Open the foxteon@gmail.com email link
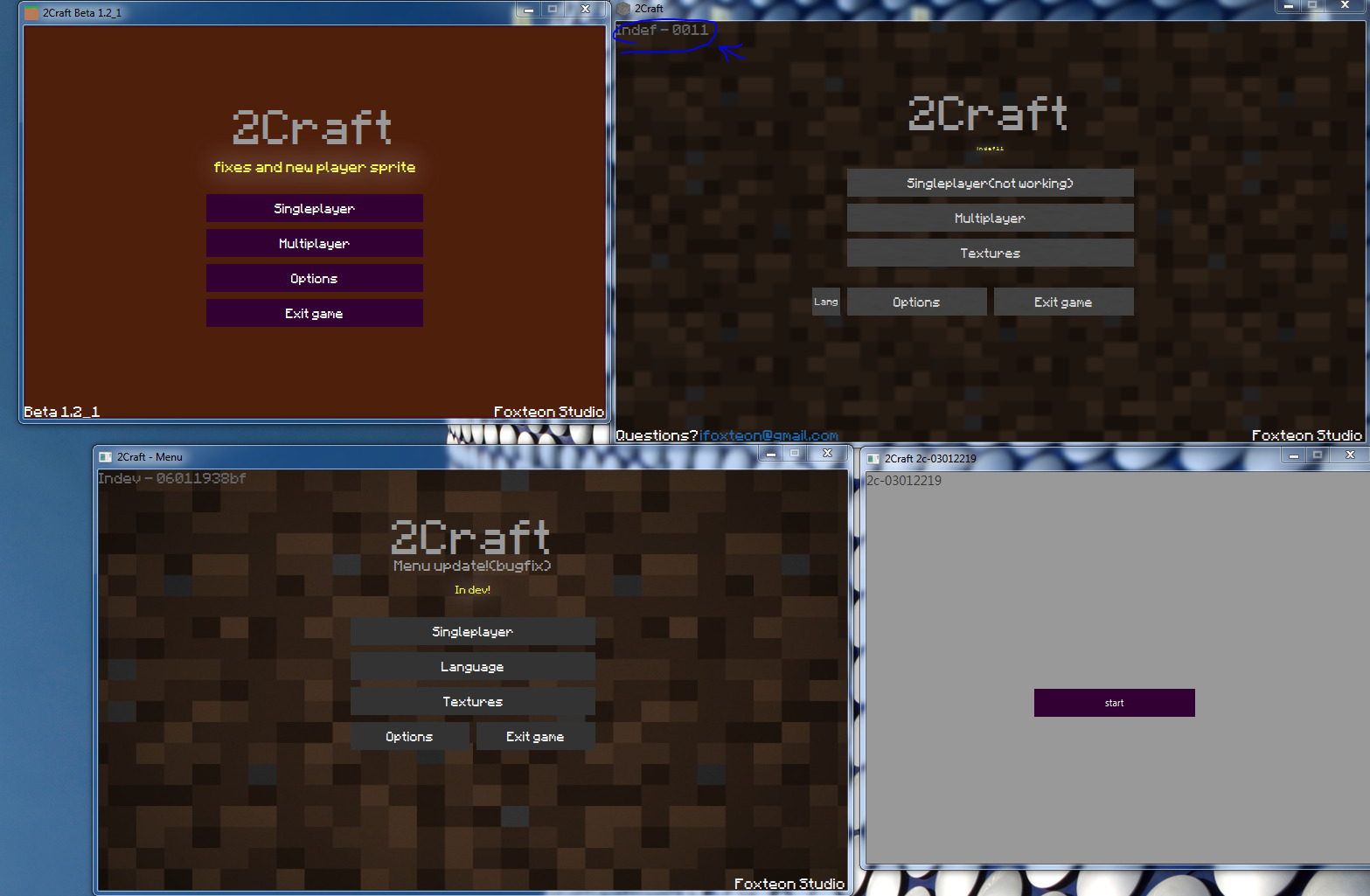 (x=768, y=435)
